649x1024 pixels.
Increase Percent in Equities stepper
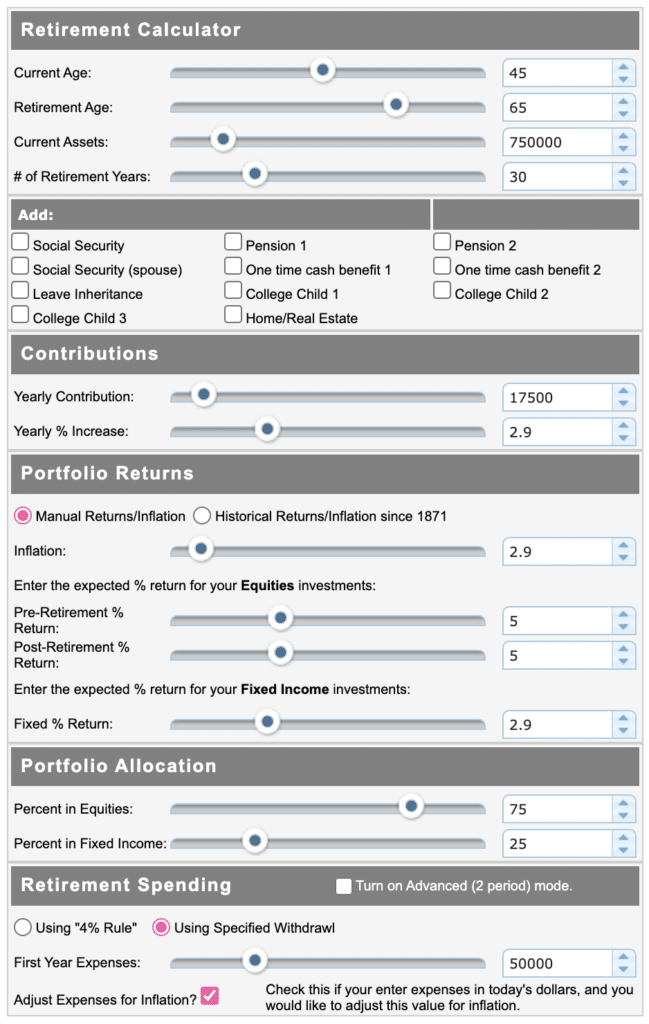coord(624,803)
